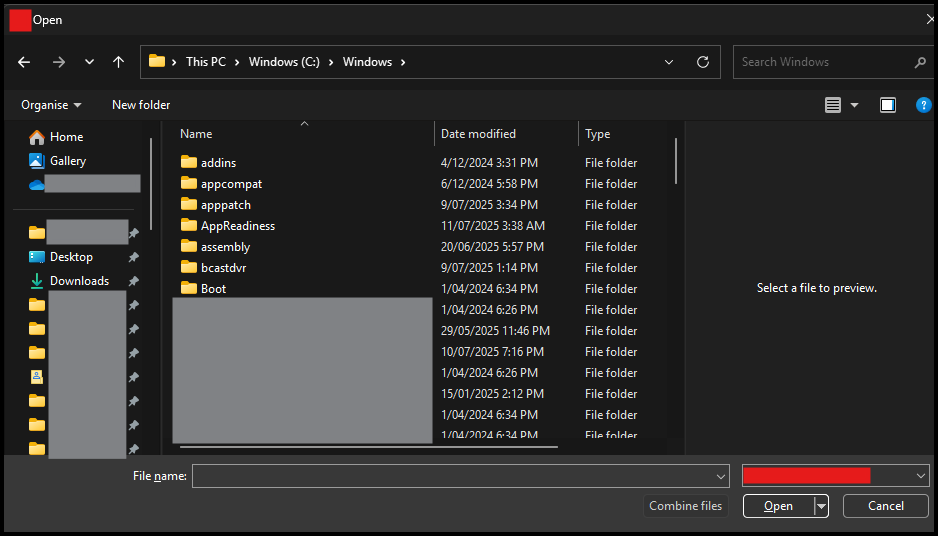Image resolution: width=938 pixels, height=536 pixels.
Task: Expand the Open button split arrow
Action: (821, 506)
